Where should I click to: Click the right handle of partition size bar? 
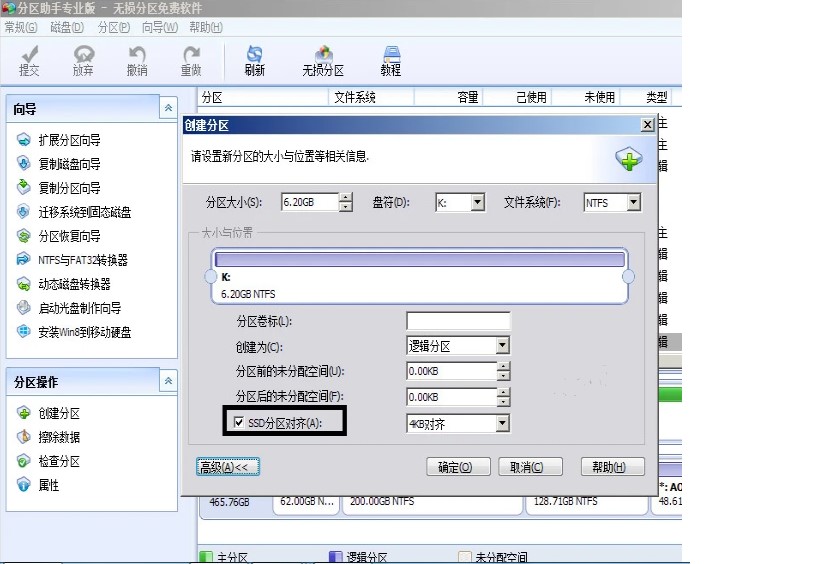pos(628,276)
